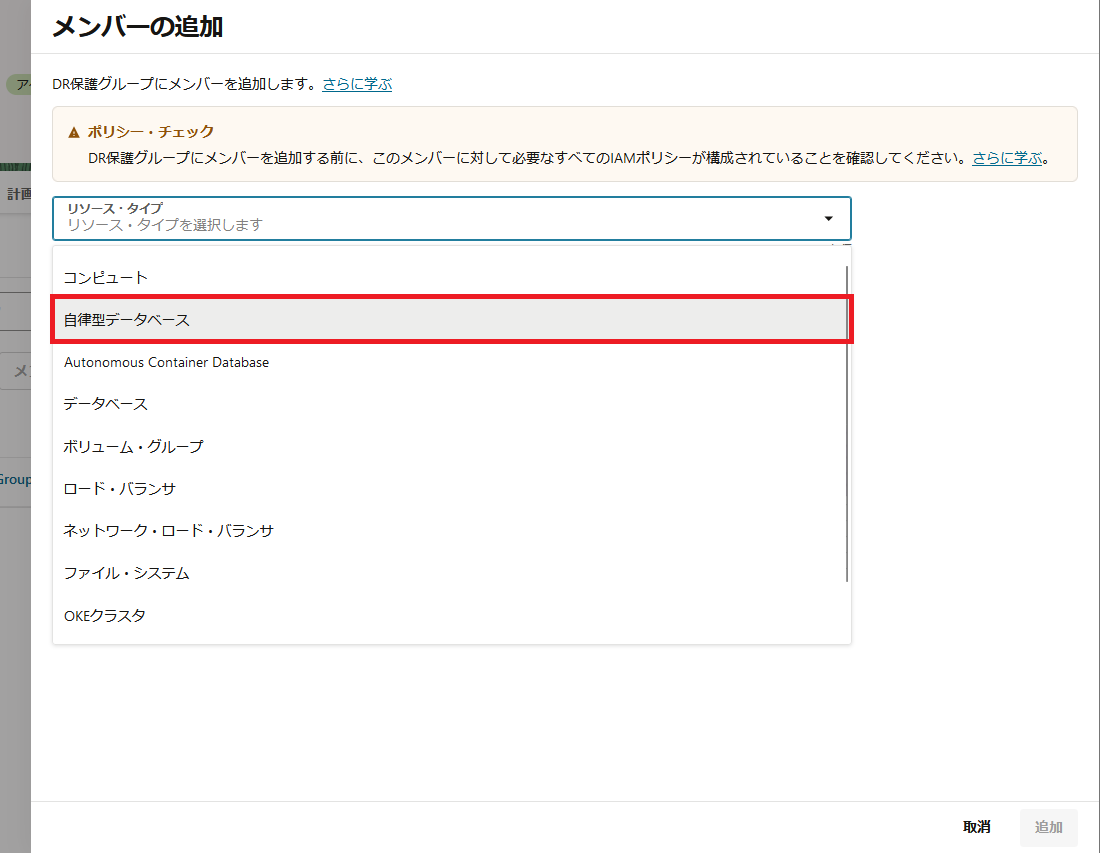The image size is (1100, 853).
Task: Pick データベース from the dropdown list
Action: tap(106, 404)
